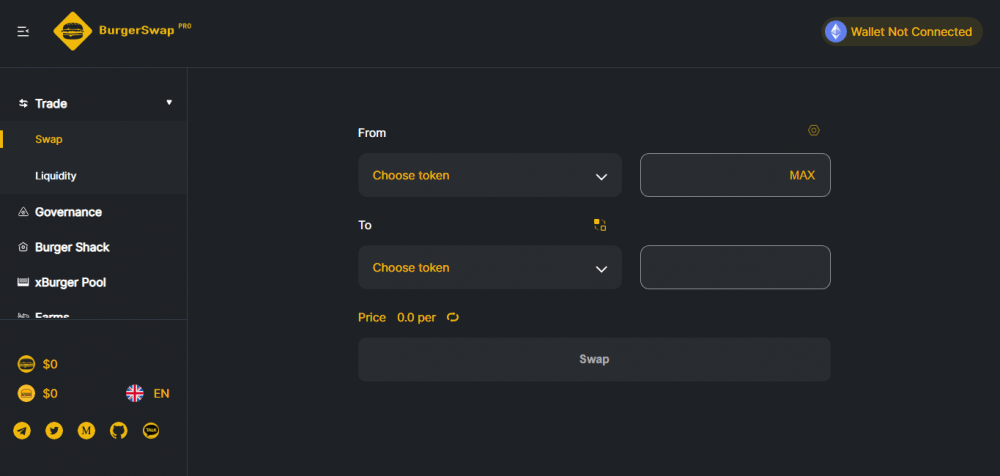Expand To Choose token dropdown
Screen dimensions: 1000x476
tap(490, 267)
